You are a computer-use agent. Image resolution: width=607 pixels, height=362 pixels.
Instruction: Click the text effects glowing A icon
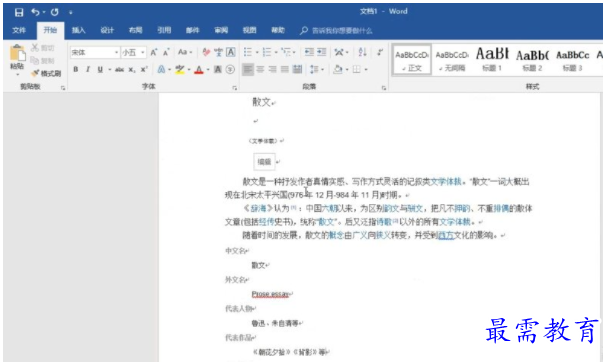pyautogui.click(x=161, y=70)
